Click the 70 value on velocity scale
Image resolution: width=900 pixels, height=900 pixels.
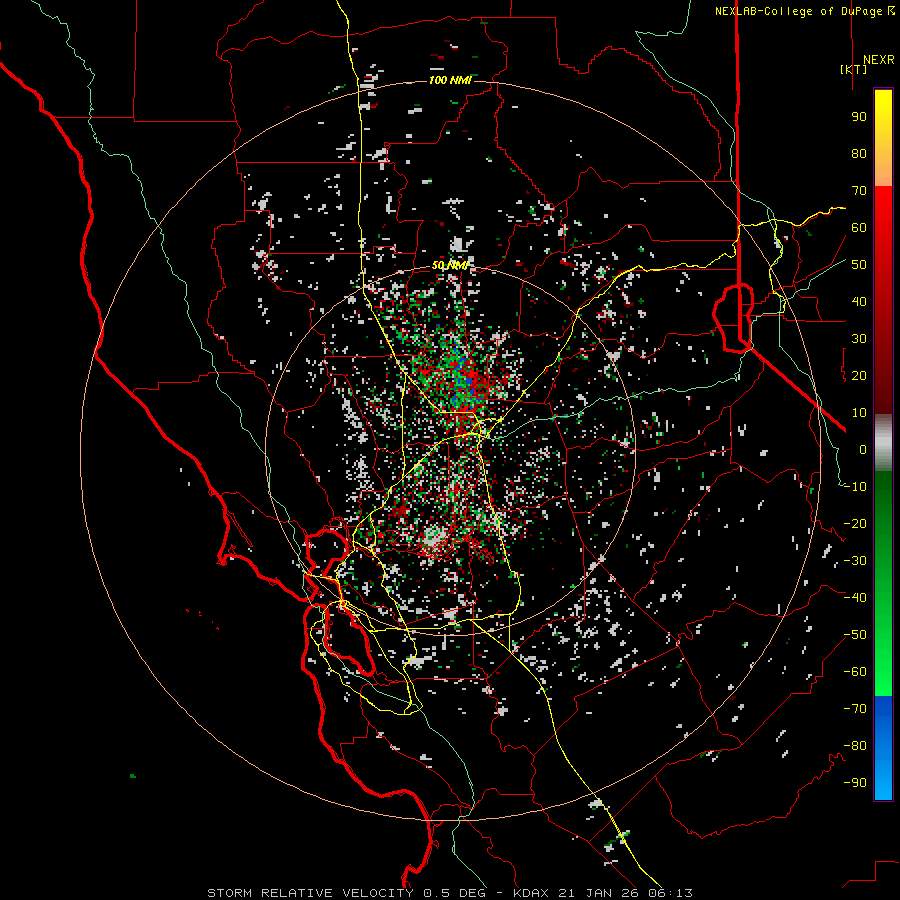[859, 191]
